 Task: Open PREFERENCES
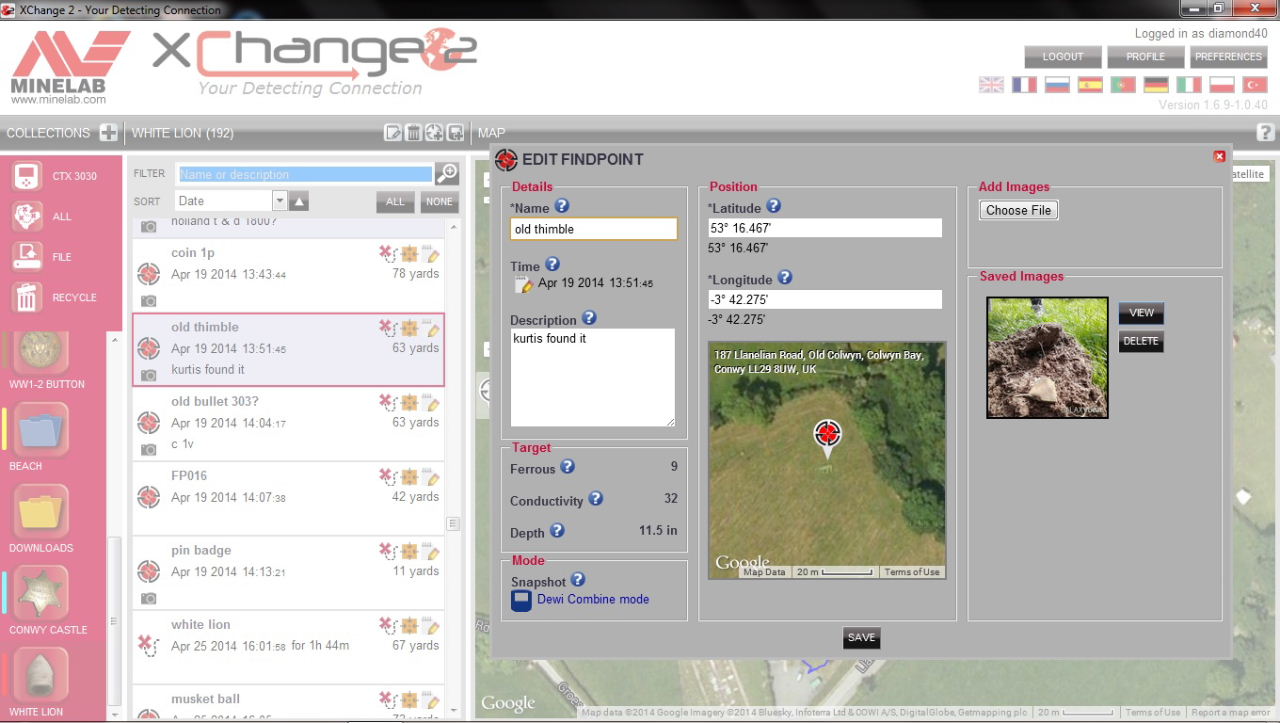pos(1229,57)
